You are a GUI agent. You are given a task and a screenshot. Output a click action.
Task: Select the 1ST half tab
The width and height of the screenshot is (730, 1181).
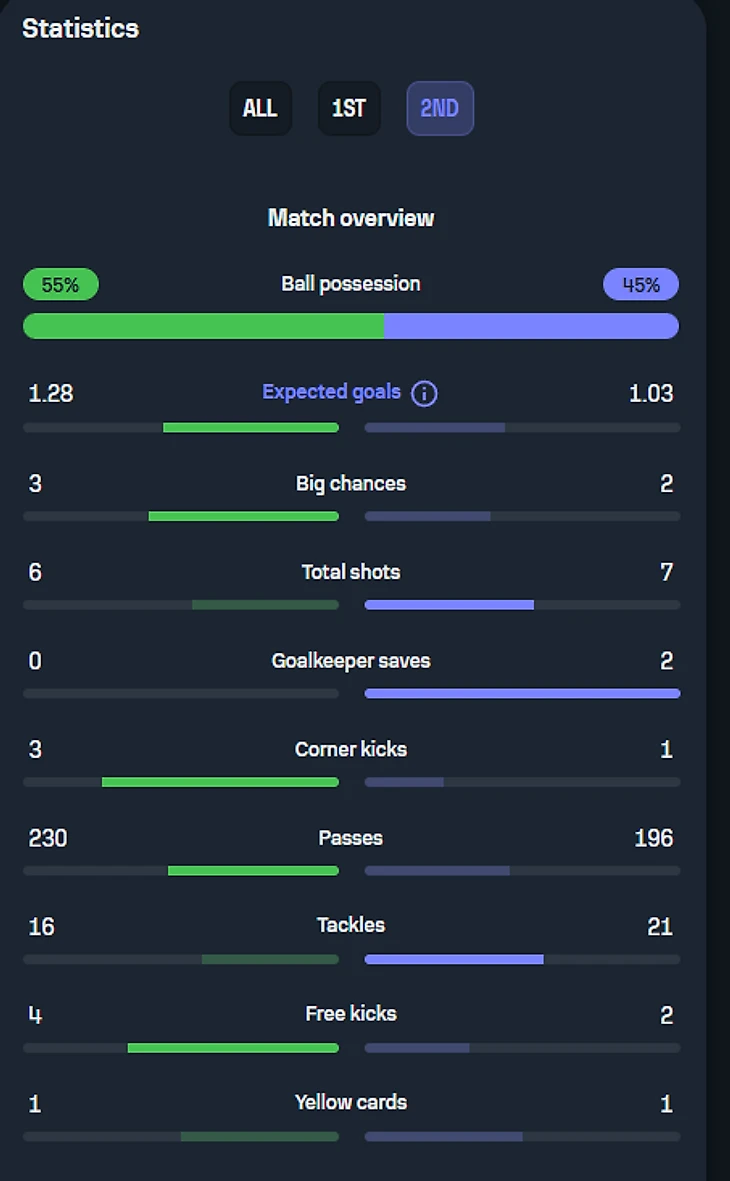coord(349,108)
